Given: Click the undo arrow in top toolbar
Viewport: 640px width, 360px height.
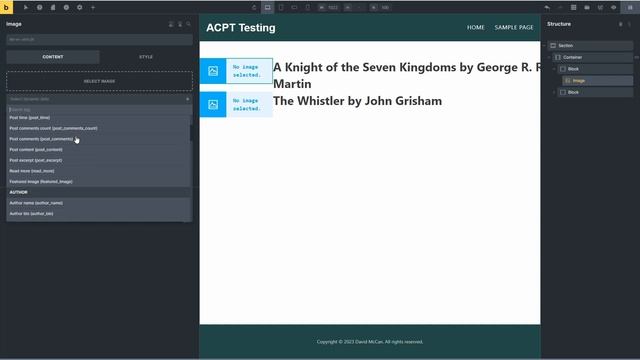Looking at the screenshot, I should coord(547,7).
